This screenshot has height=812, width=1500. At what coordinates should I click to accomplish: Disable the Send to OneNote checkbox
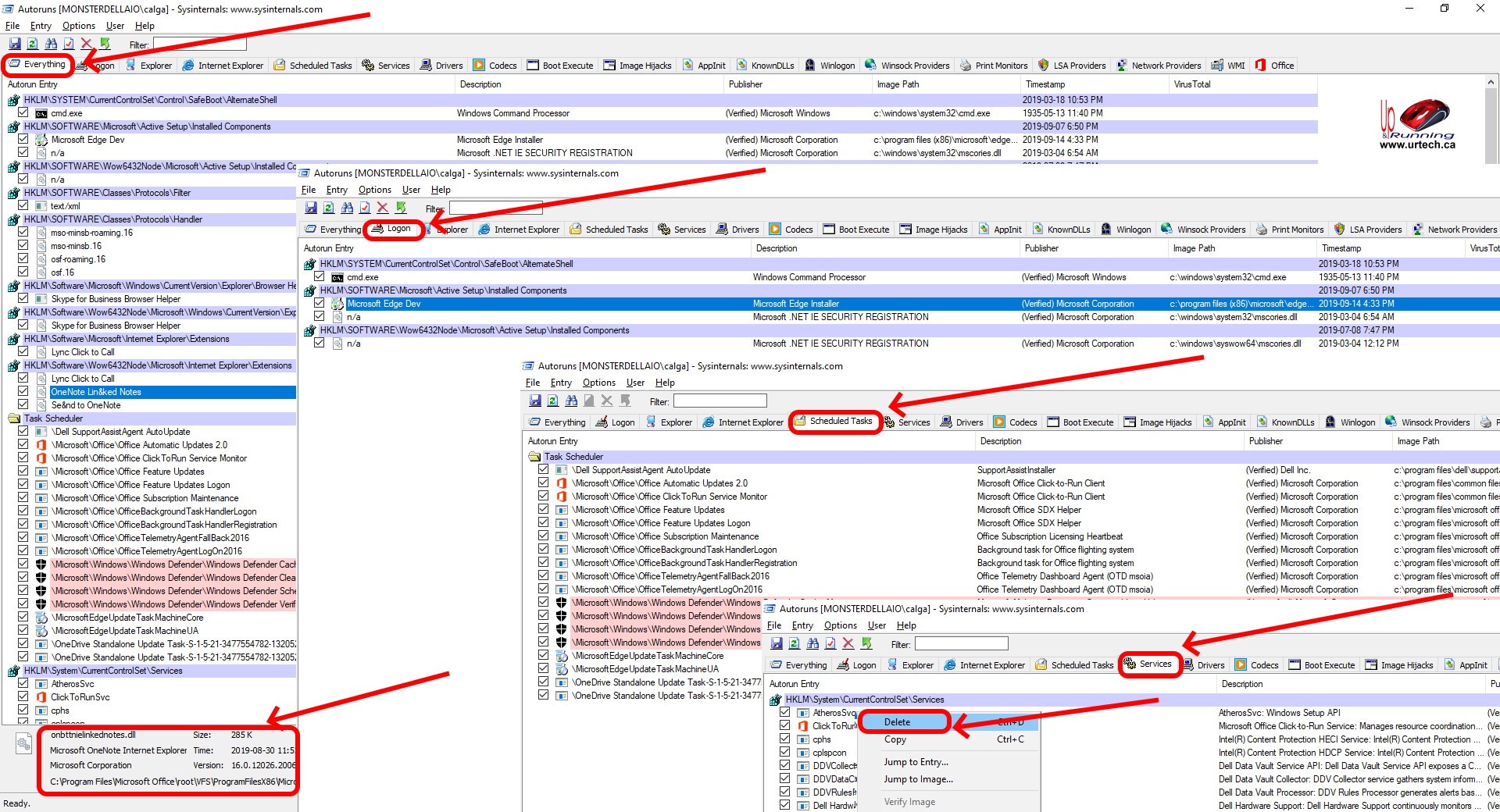coord(23,405)
